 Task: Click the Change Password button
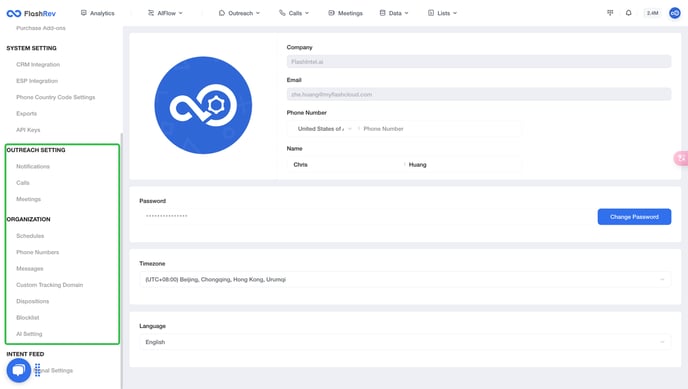click(634, 217)
